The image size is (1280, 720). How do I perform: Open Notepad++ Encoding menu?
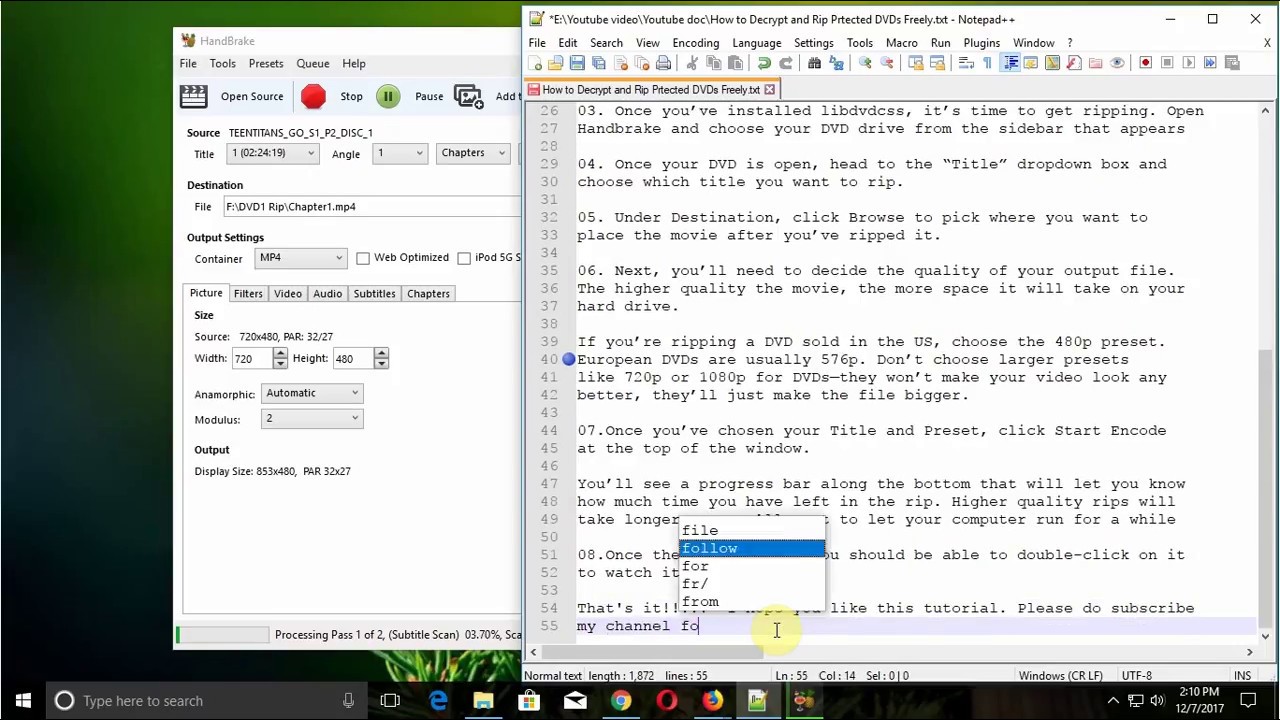[x=695, y=43]
